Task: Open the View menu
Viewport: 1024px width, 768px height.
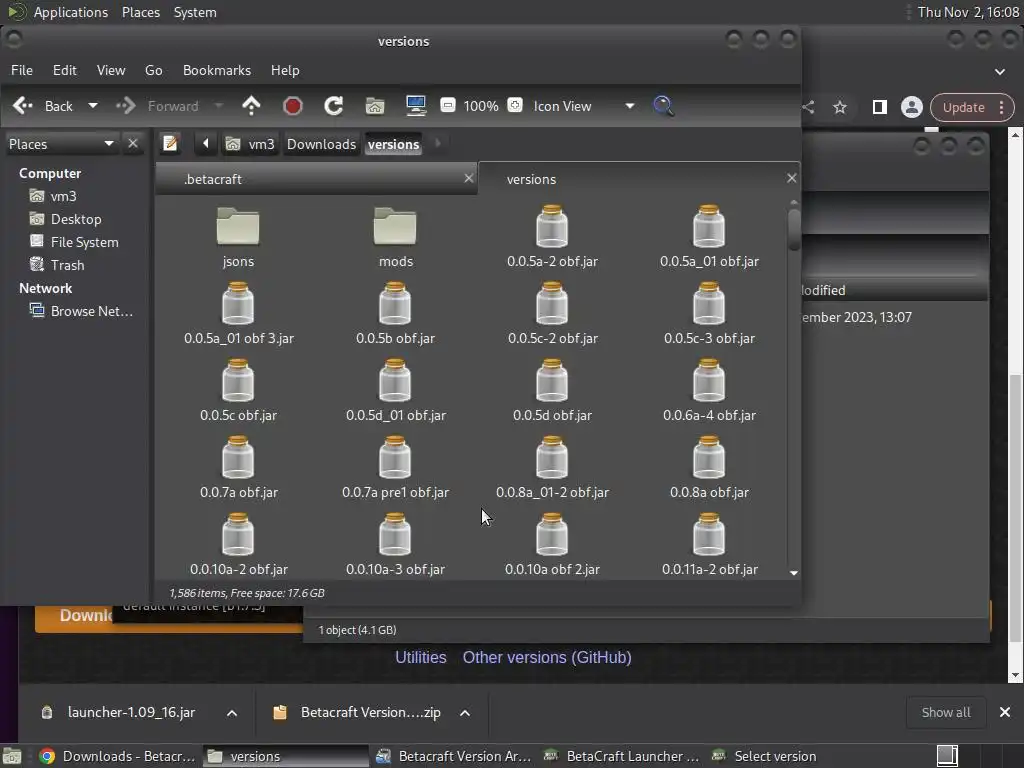Action: coord(111,70)
